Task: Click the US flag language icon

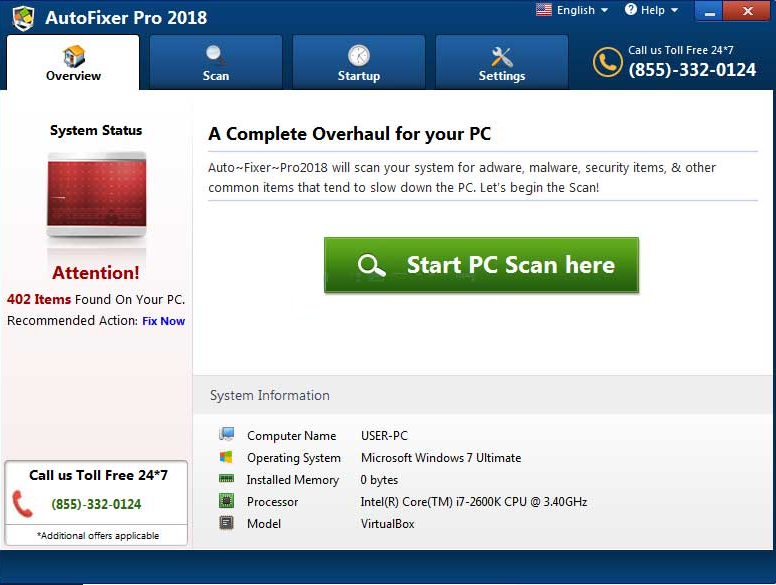Action: coord(544,10)
